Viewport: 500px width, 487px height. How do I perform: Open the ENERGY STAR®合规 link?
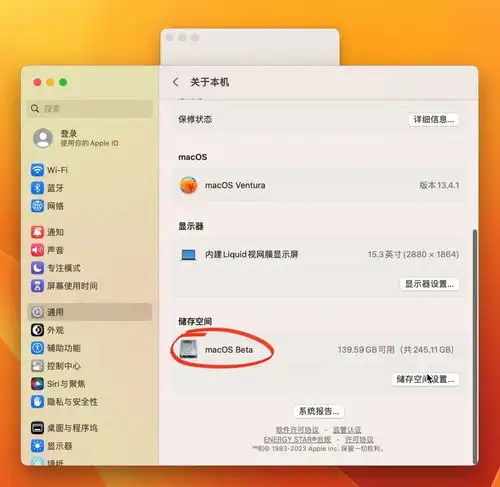(x=297, y=439)
